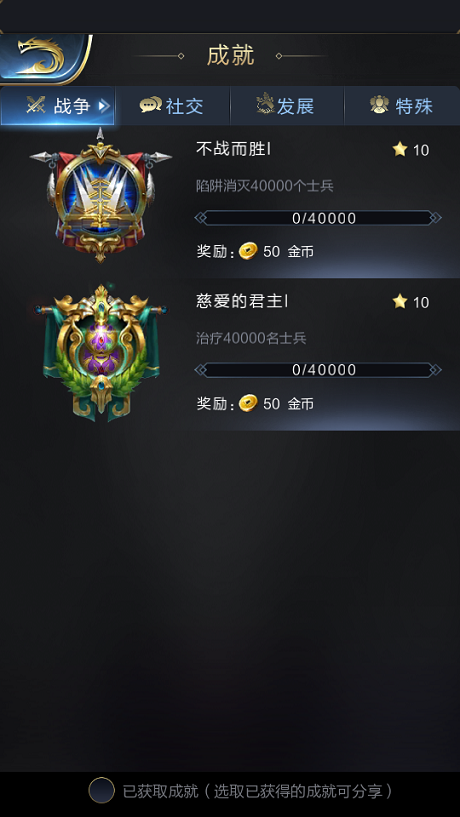
Task: Switch to the 社交 tab
Action: tap(172, 106)
